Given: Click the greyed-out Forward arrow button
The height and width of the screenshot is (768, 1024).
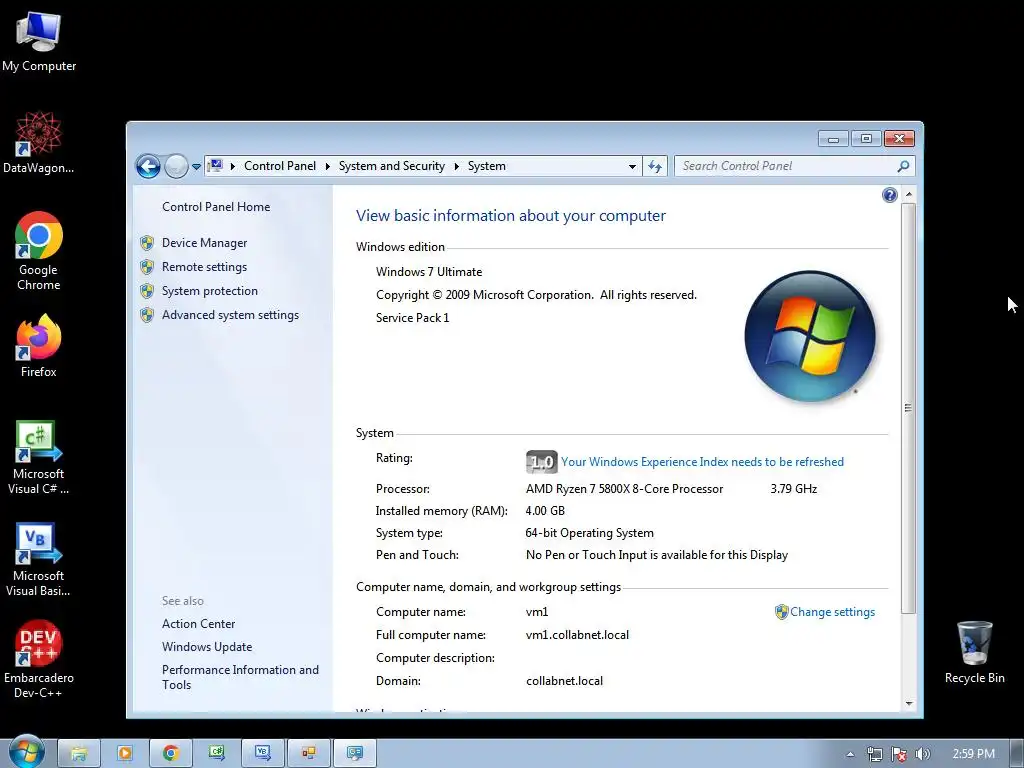Looking at the screenshot, I should [176, 167].
